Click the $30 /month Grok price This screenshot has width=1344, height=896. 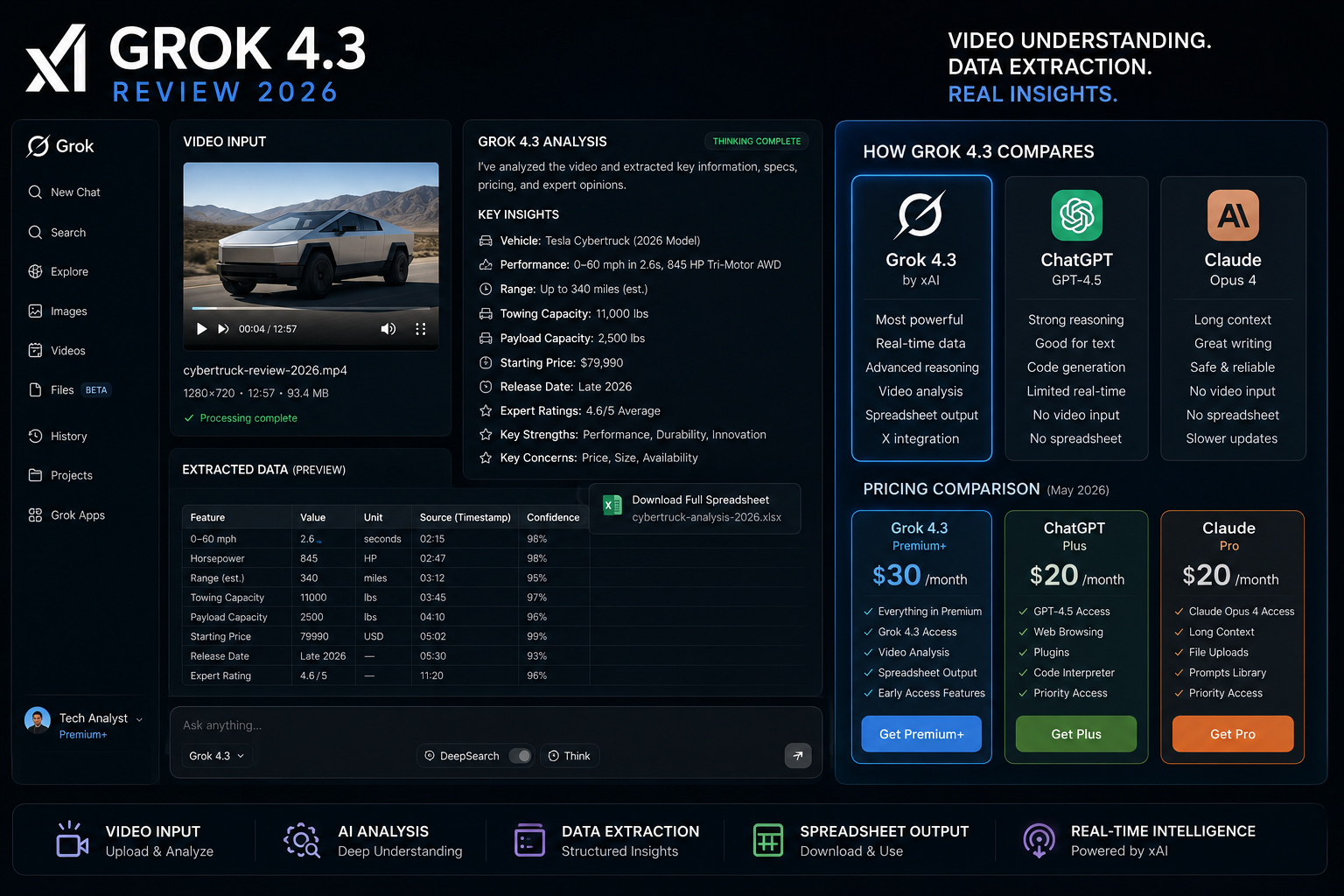click(920, 576)
